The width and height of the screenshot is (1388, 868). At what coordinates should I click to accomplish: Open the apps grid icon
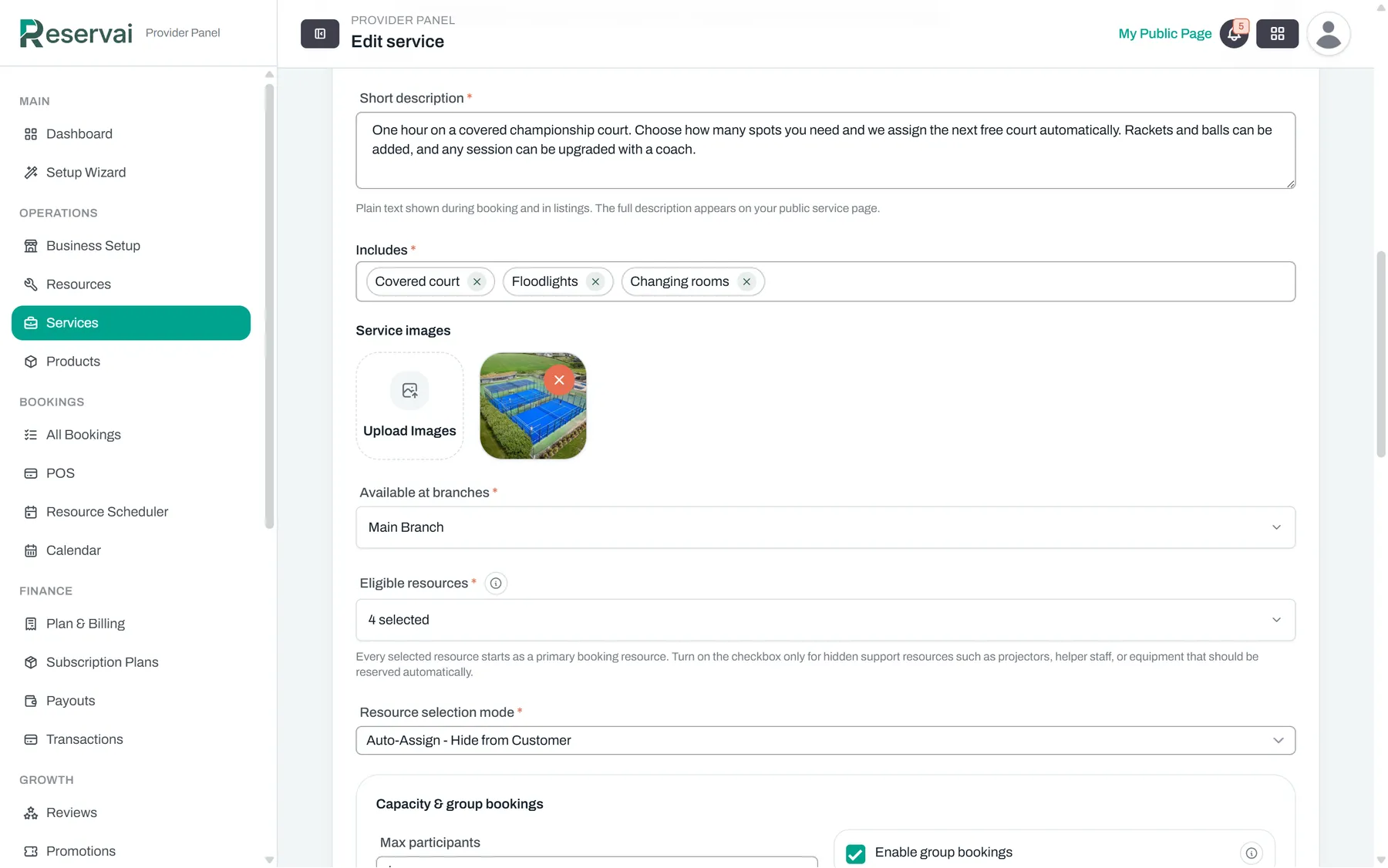click(1277, 34)
